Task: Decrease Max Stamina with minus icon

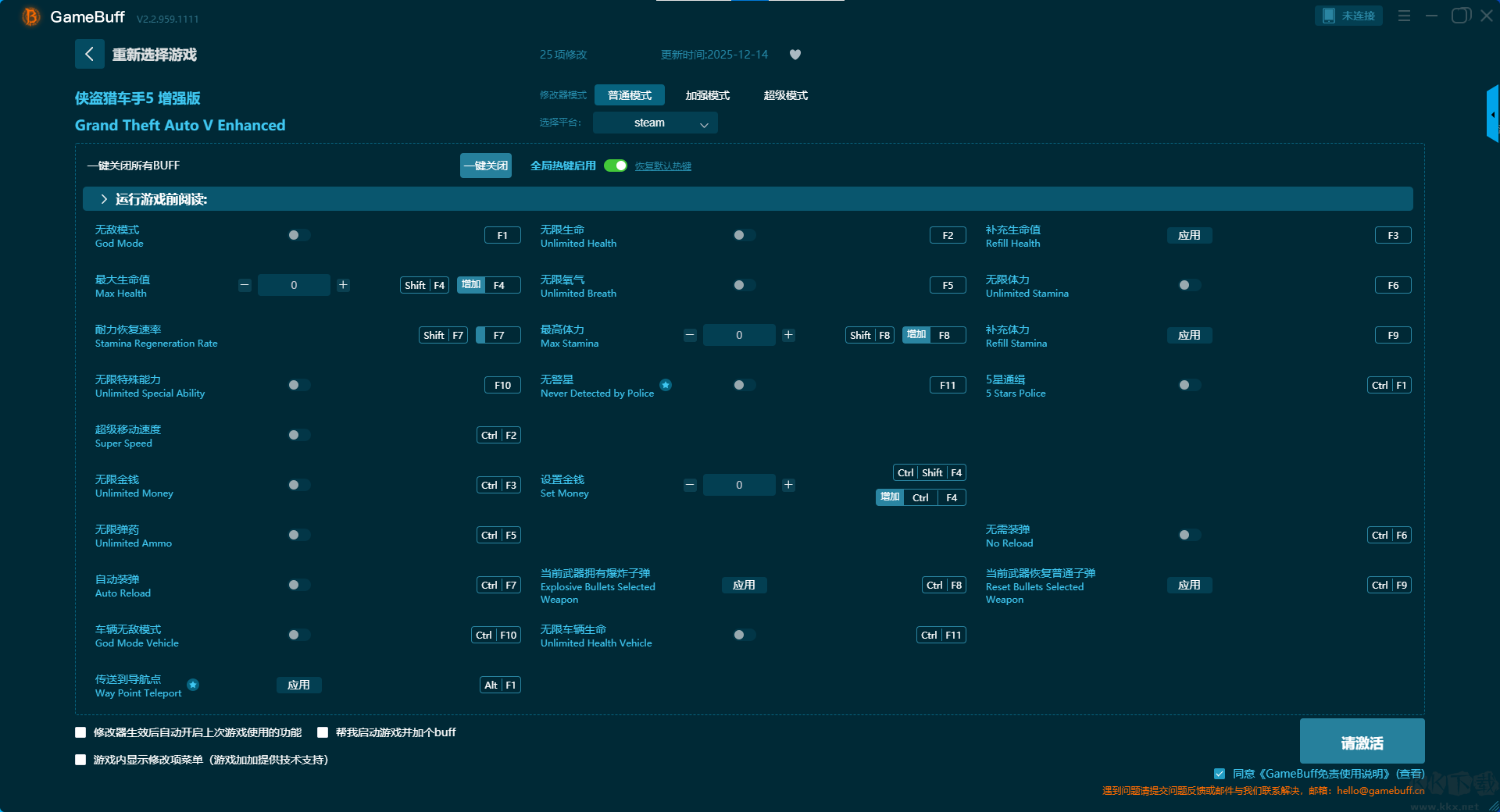Action: [690, 335]
